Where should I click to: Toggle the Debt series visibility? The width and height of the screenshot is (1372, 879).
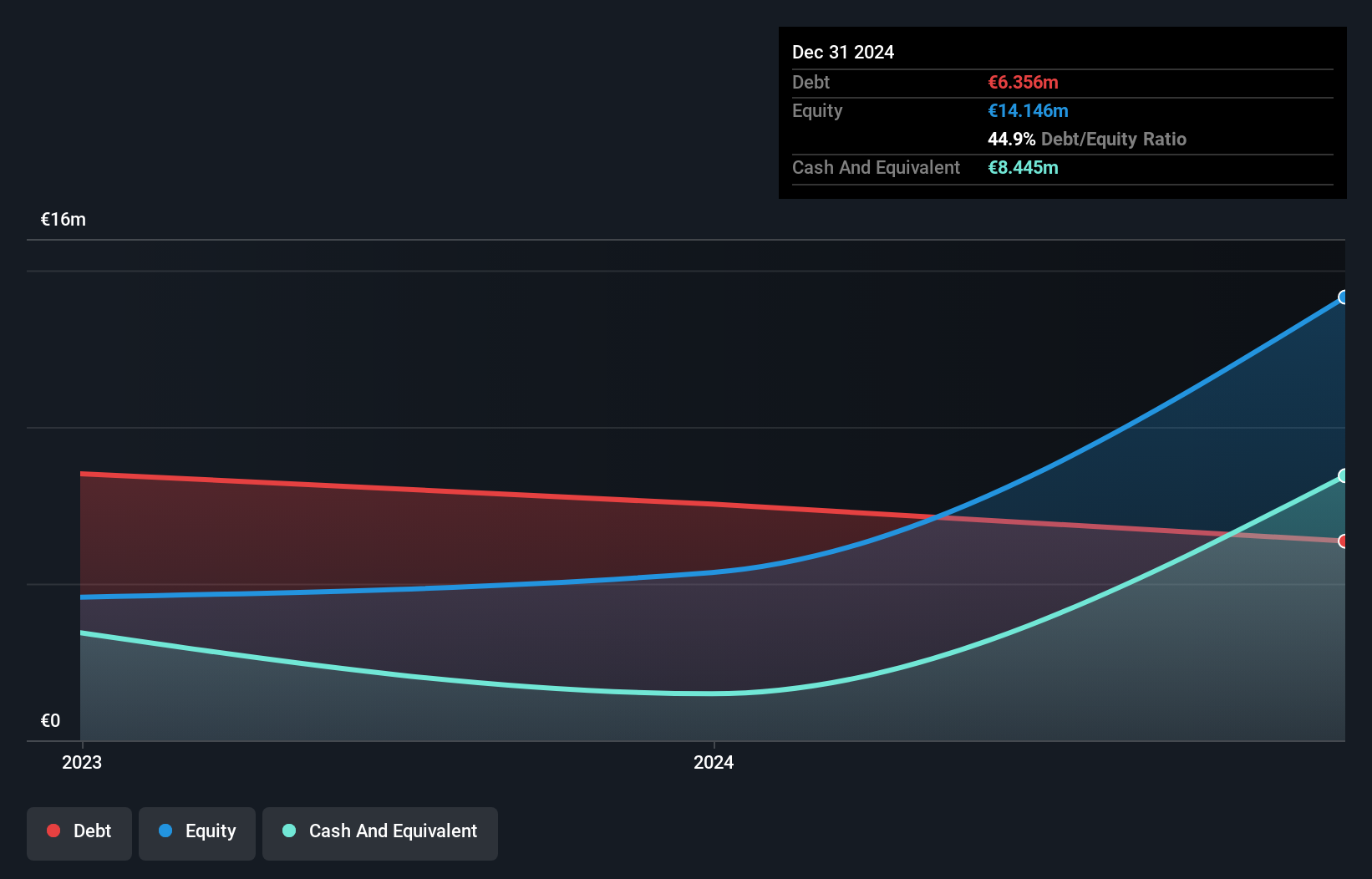[79, 832]
